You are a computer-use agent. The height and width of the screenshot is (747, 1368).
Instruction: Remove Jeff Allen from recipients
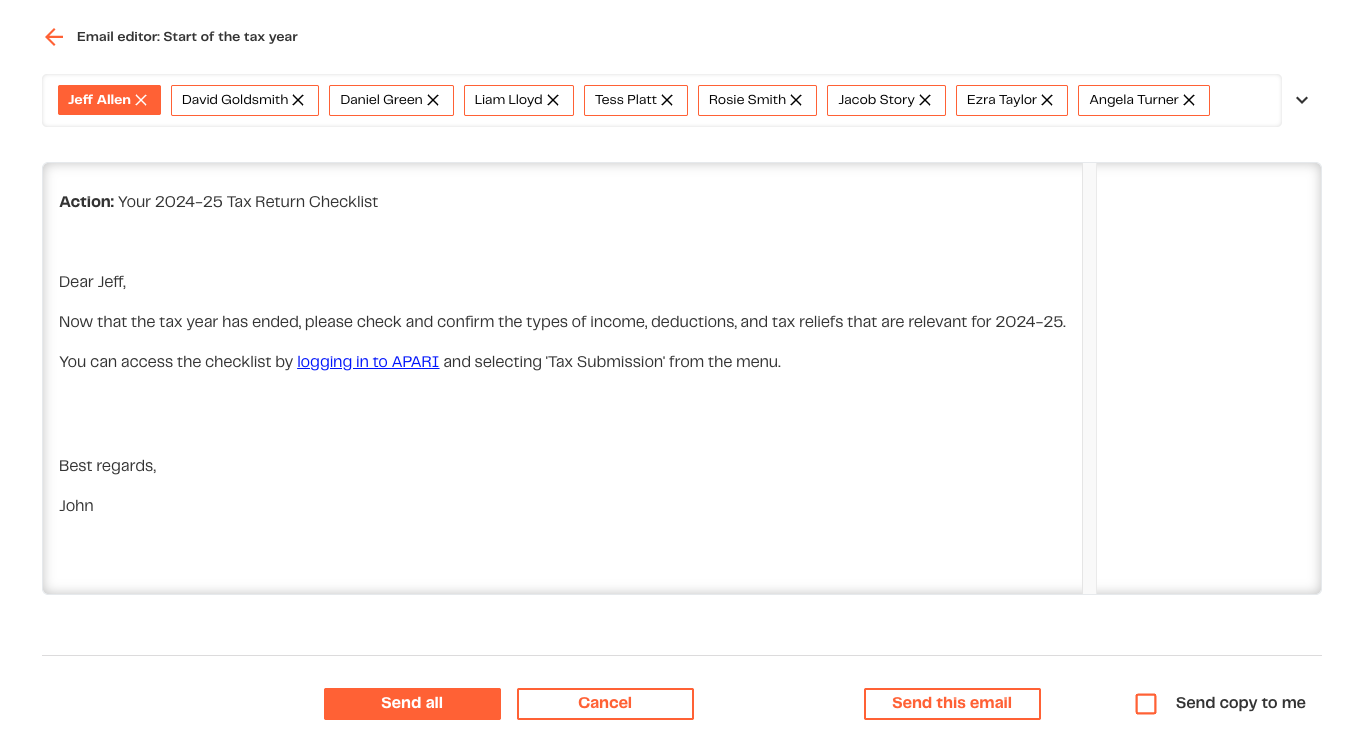141,100
